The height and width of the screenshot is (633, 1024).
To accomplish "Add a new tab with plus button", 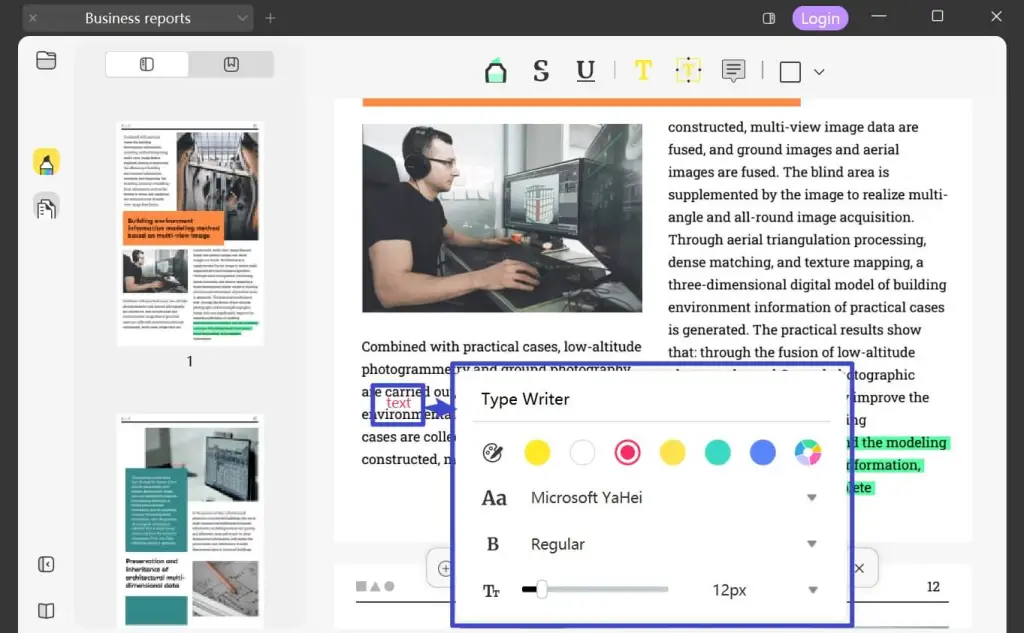I will (270, 18).
